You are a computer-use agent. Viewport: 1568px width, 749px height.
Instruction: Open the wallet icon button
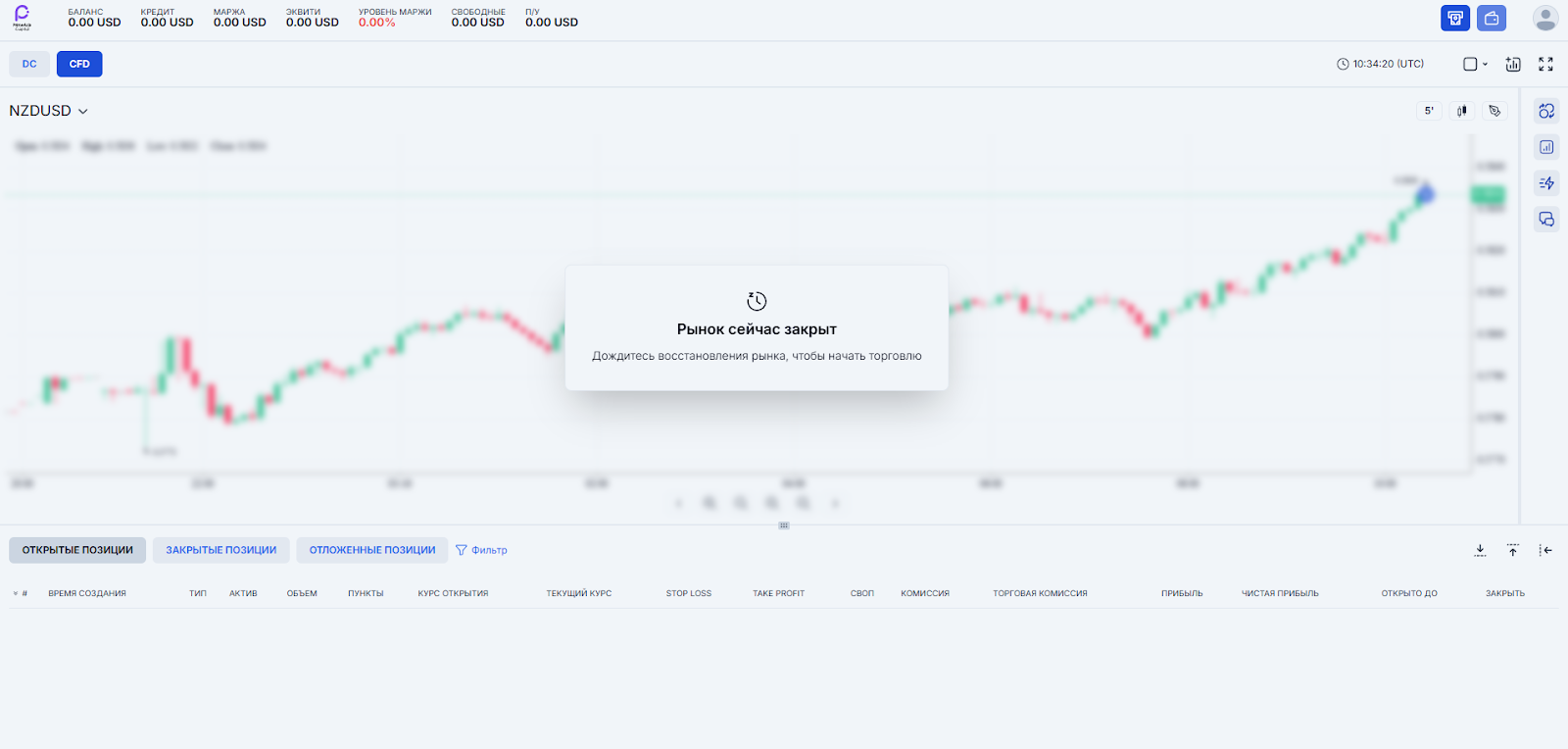click(x=1491, y=18)
